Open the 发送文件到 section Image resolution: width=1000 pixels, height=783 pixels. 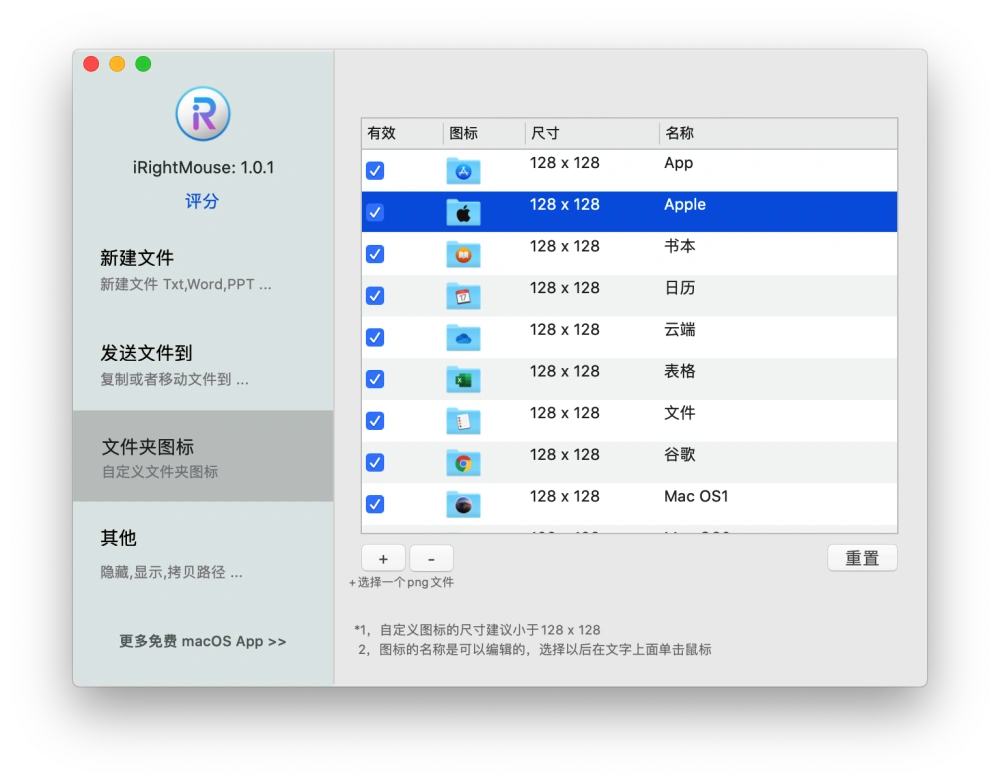coord(203,365)
